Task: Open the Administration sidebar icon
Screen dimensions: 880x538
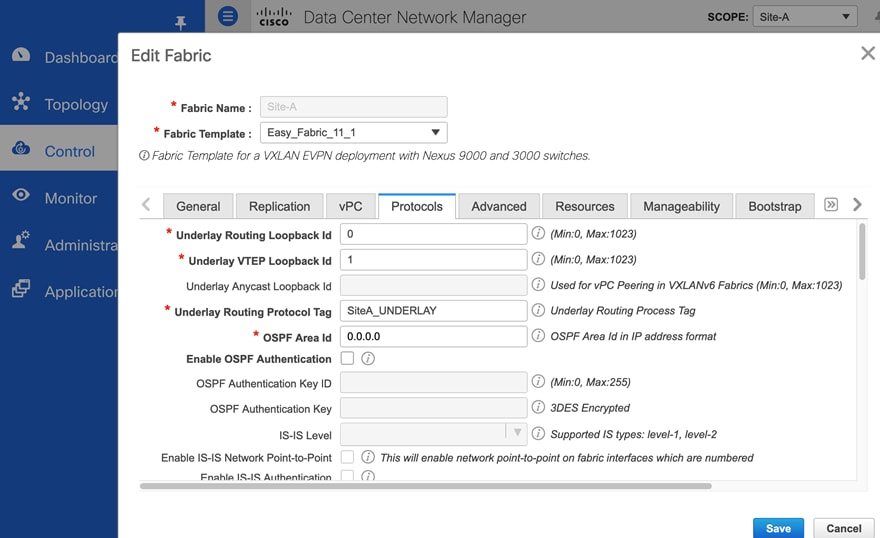Action: point(21,243)
